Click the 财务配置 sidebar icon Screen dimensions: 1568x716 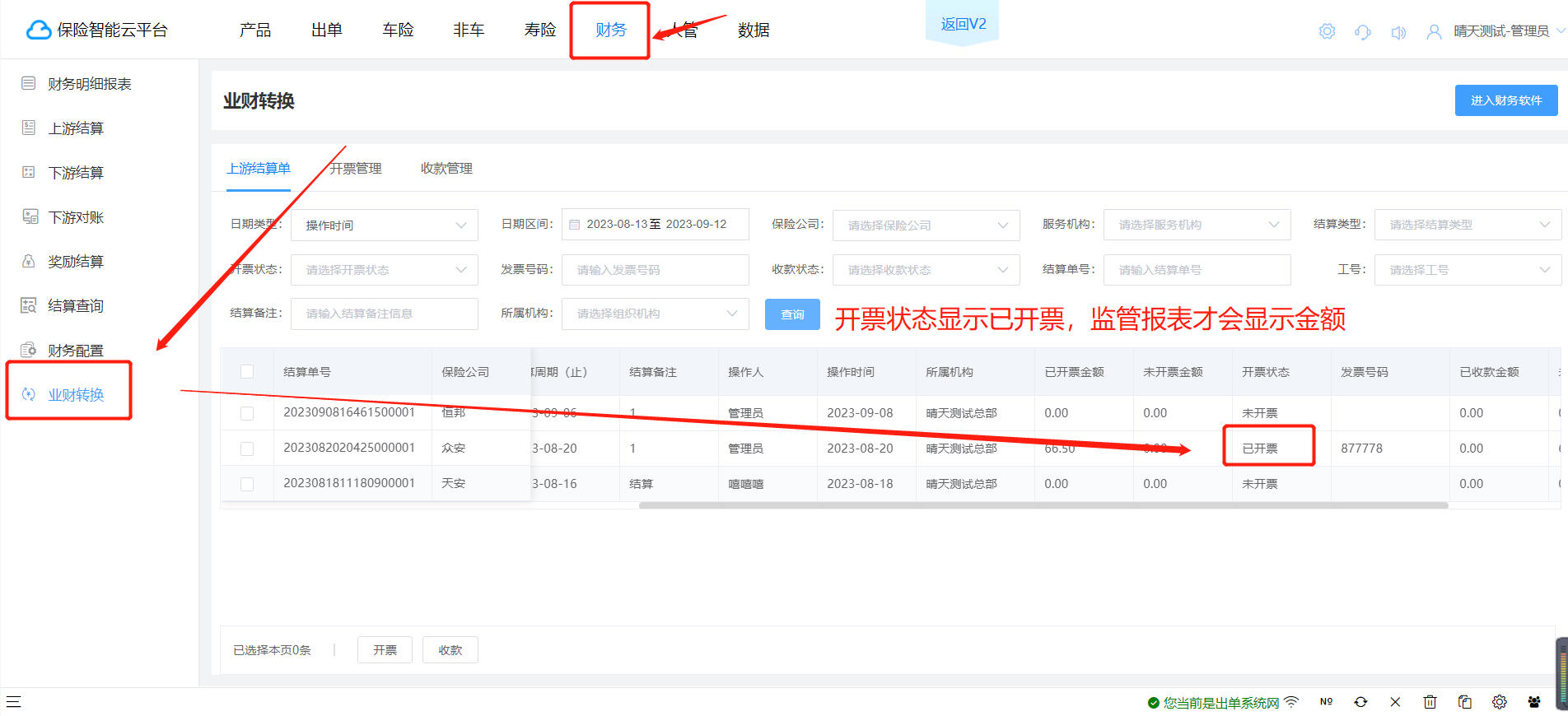[29, 350]
